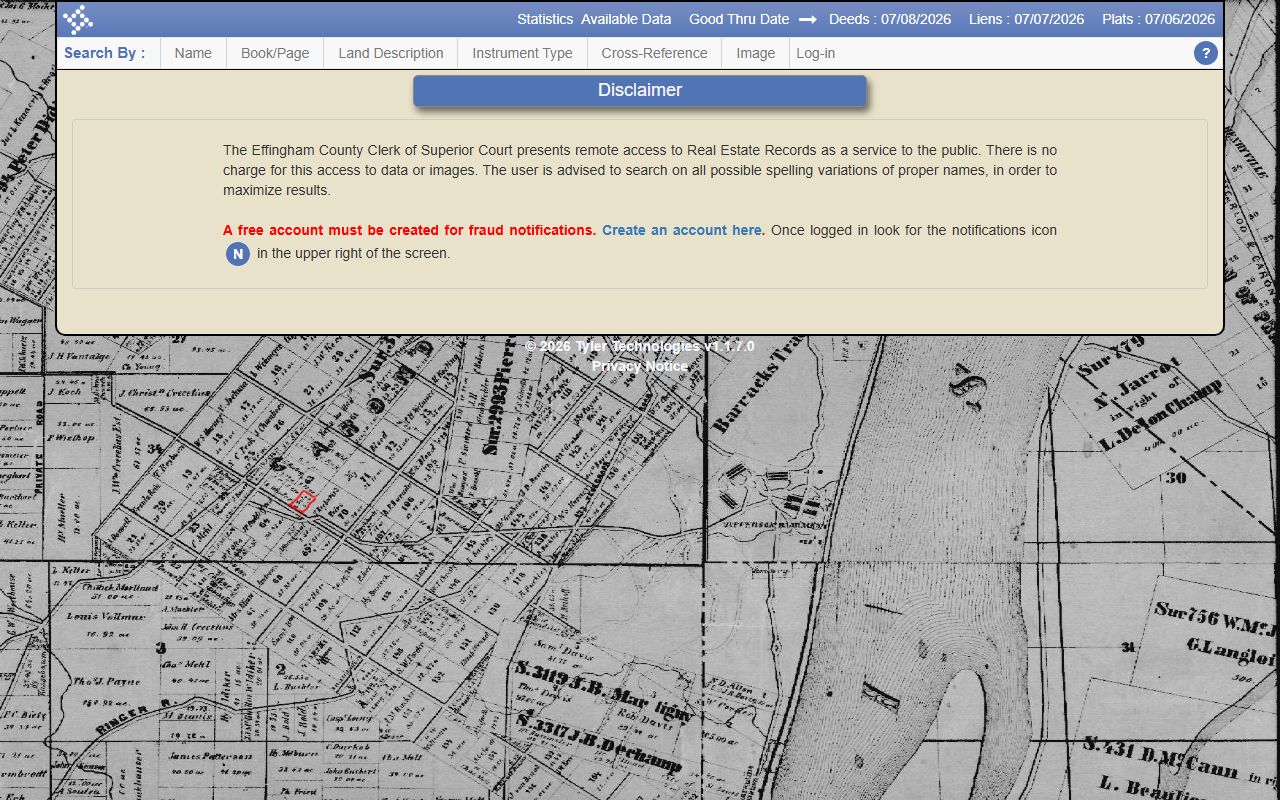Image resolution: width=1280 pixels, height=800 pixels.
Task: Open the Statistics page
Action: click(545, 19)
